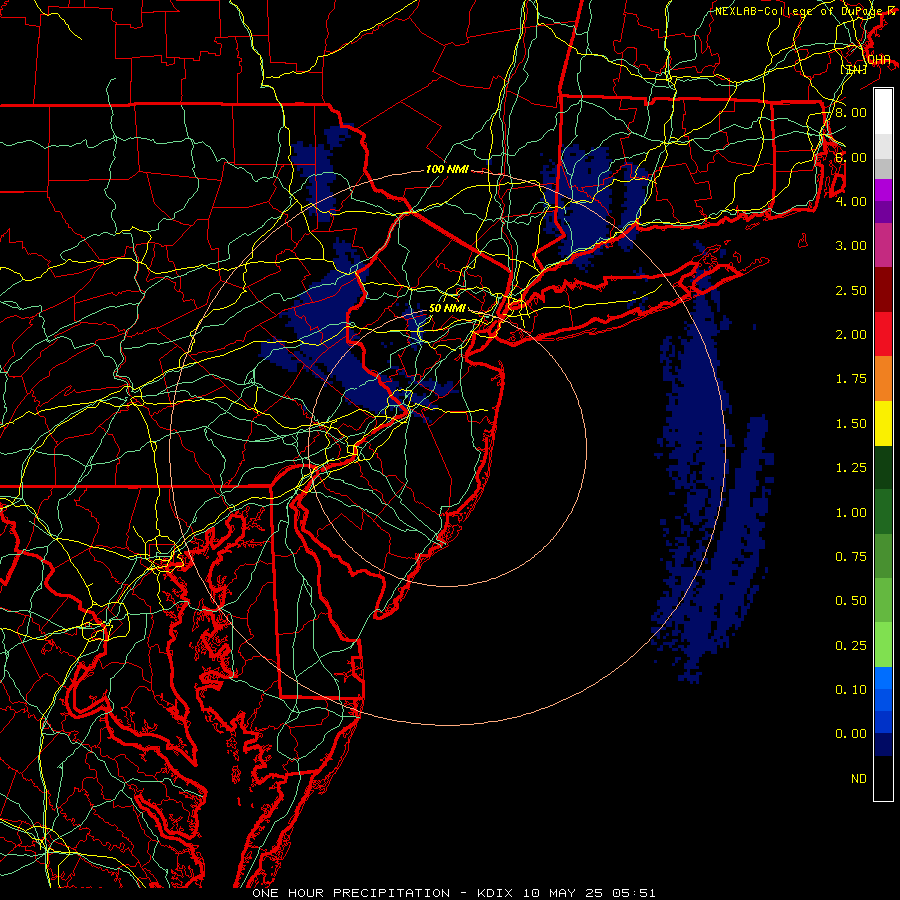Click the 6.00 legend value
This screenshot has height=900, width=900.
click(x=851, y=157)
